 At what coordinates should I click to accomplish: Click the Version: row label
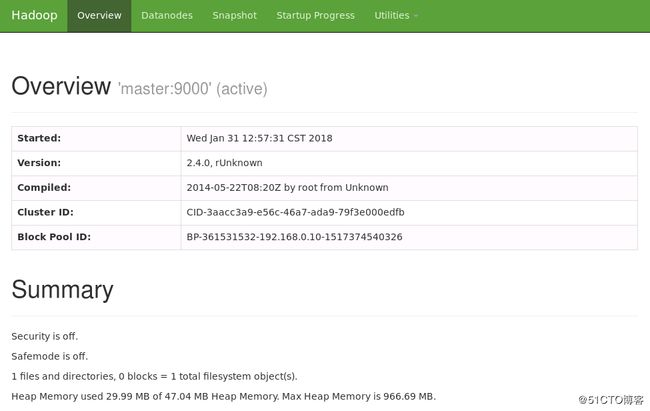click(x=39, y=163)
